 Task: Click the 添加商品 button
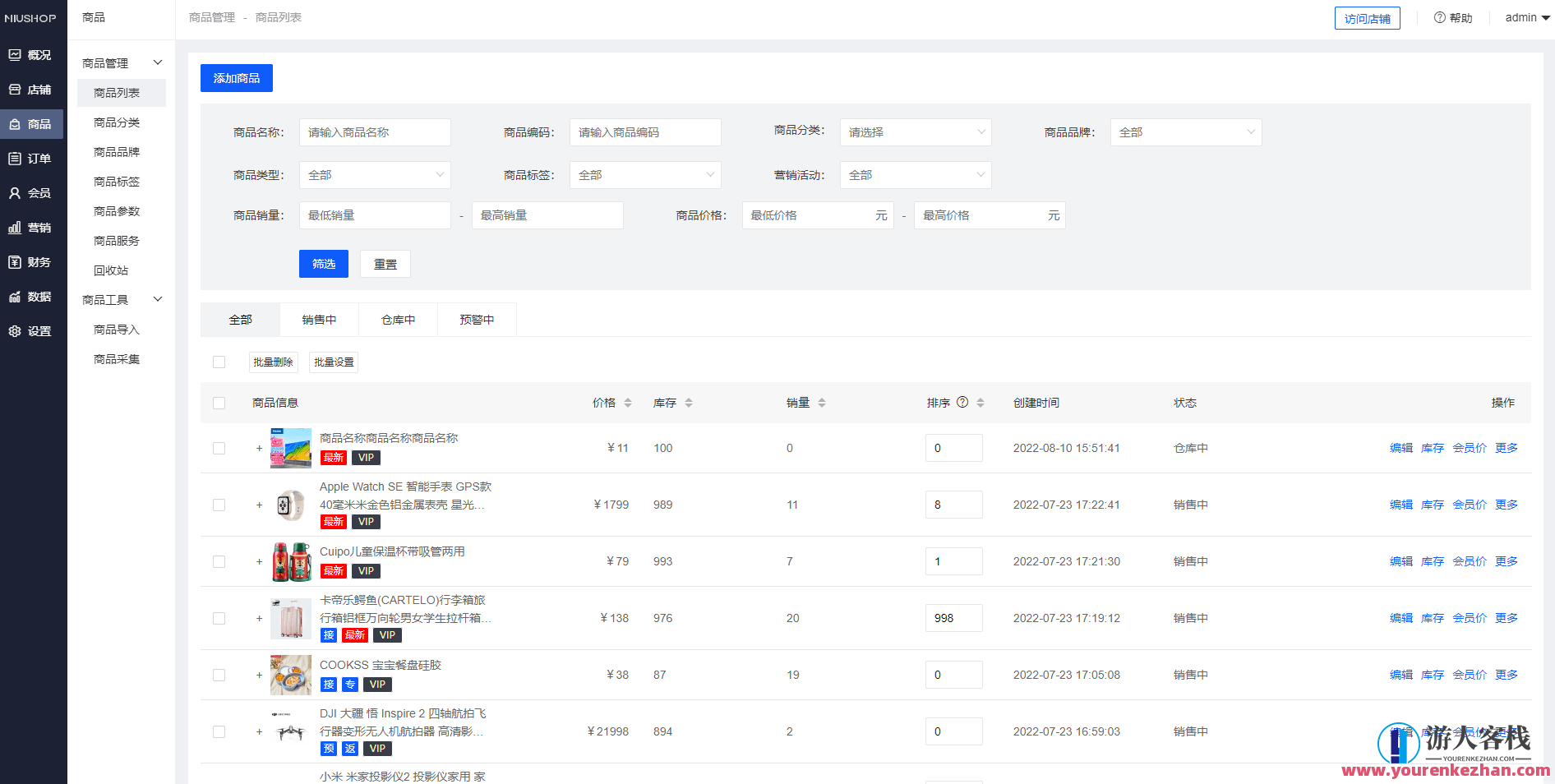pyautogui.click(x=236, y=77)
